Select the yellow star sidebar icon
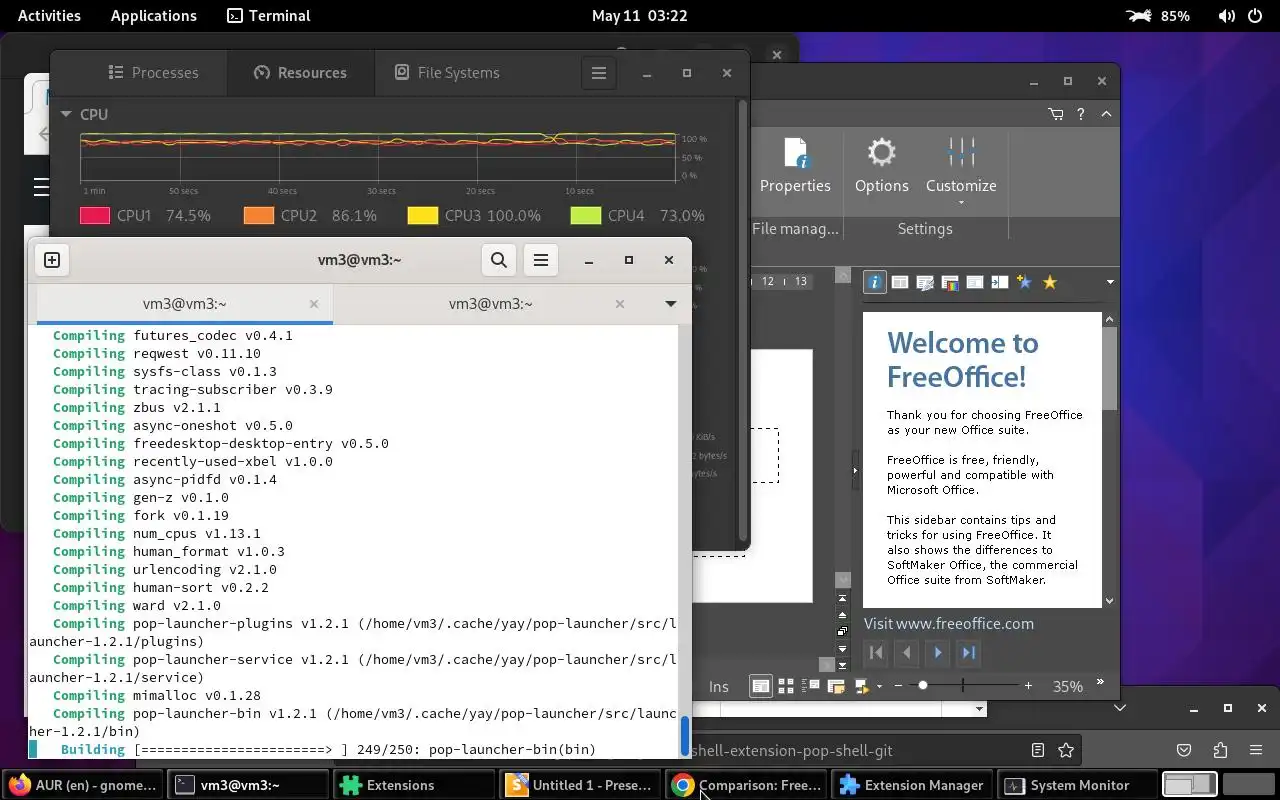 click(x=1049, y=282)
